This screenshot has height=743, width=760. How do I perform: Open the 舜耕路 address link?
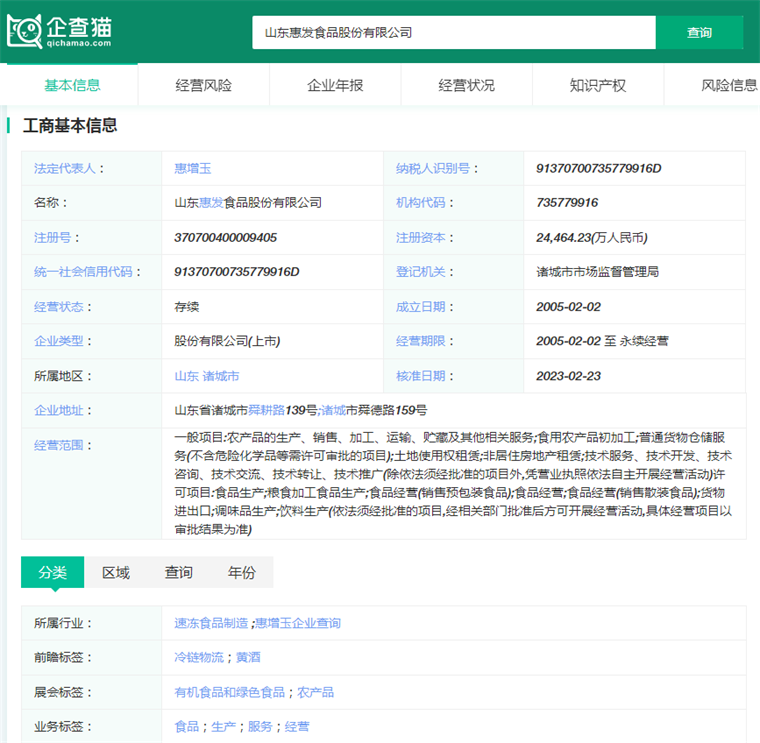click(x=266, y=410)
